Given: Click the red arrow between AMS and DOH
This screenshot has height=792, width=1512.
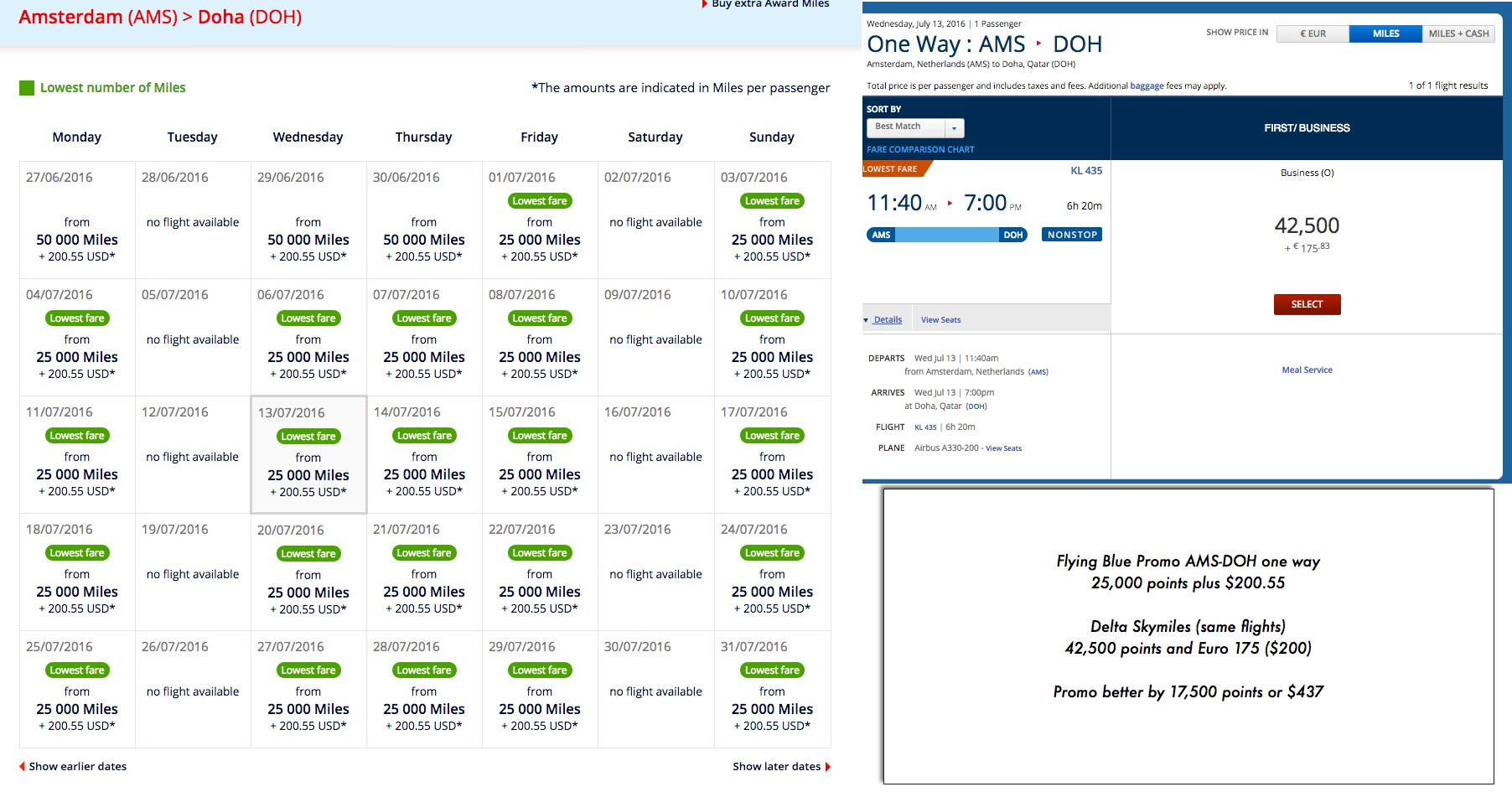Looking at the screenshot, I should point(1038,43).
